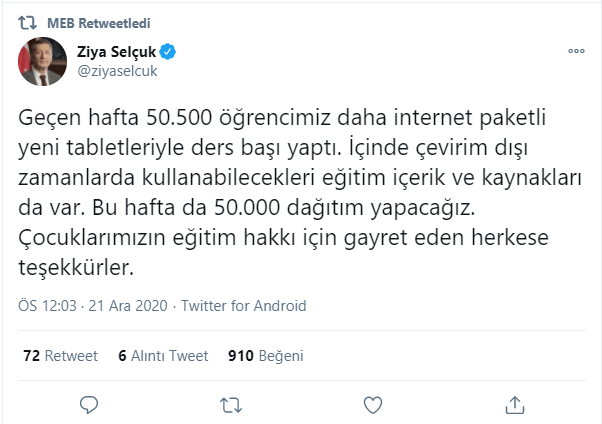Retweet this tweet using the bottom retweet icon

231,404
